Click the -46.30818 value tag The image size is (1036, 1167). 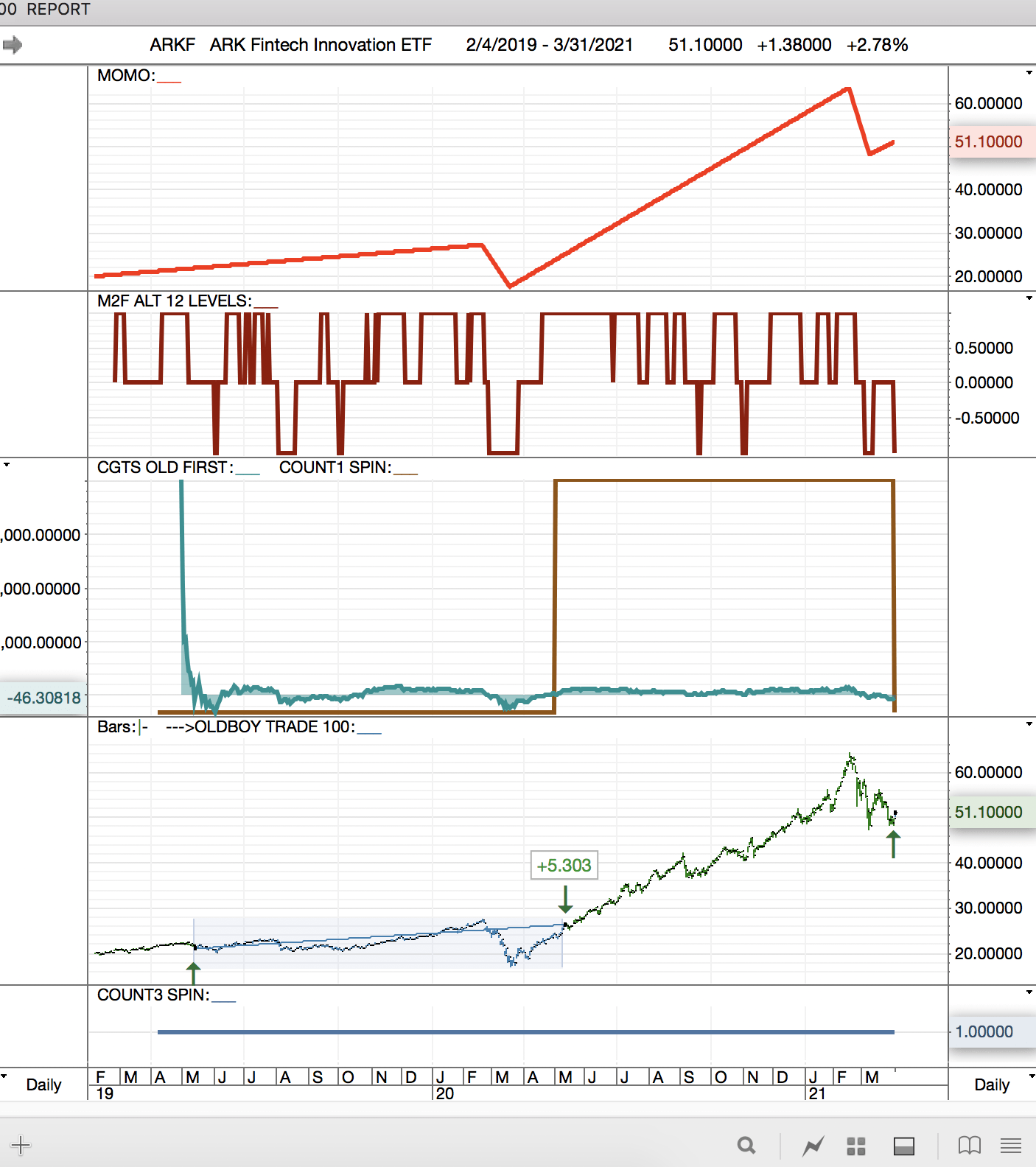[43, 698]
